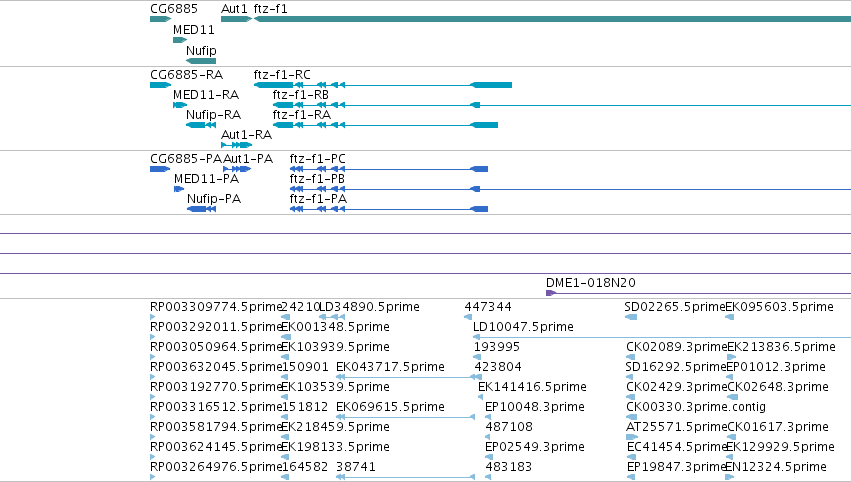Click transcript MED11-RA
Screen dimensions: 851x482
pos(206,94)
